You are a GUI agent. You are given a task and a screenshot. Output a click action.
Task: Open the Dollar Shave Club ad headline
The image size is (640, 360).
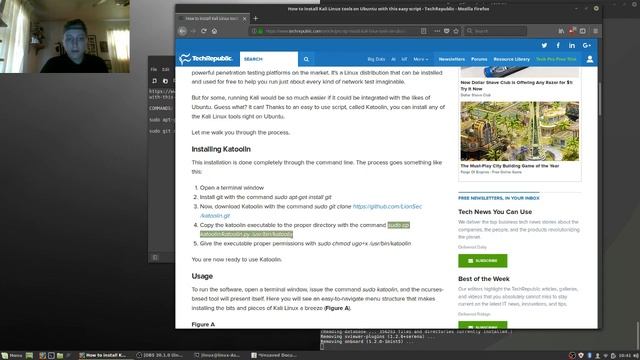click(x=516, y=85)
